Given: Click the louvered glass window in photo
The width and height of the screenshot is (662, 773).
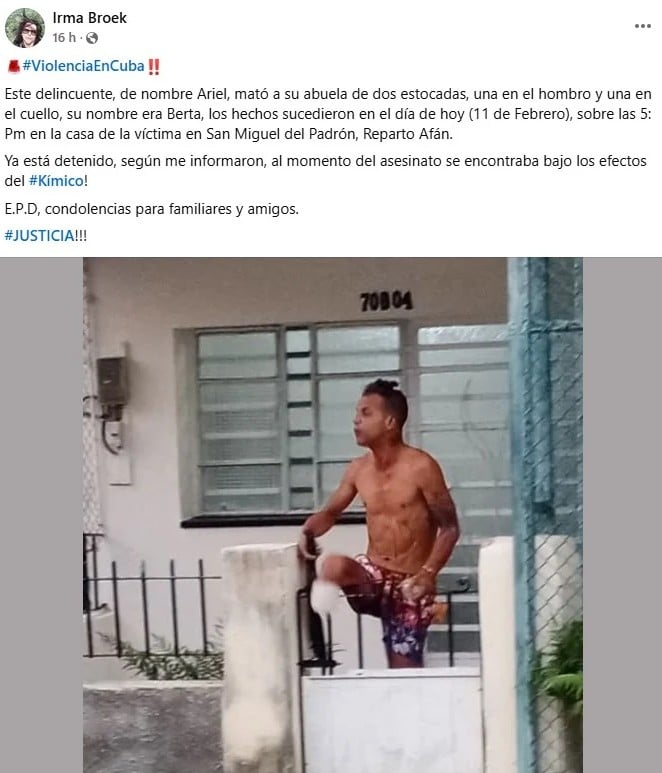Looking at the screenshot, I should point(298,419).
